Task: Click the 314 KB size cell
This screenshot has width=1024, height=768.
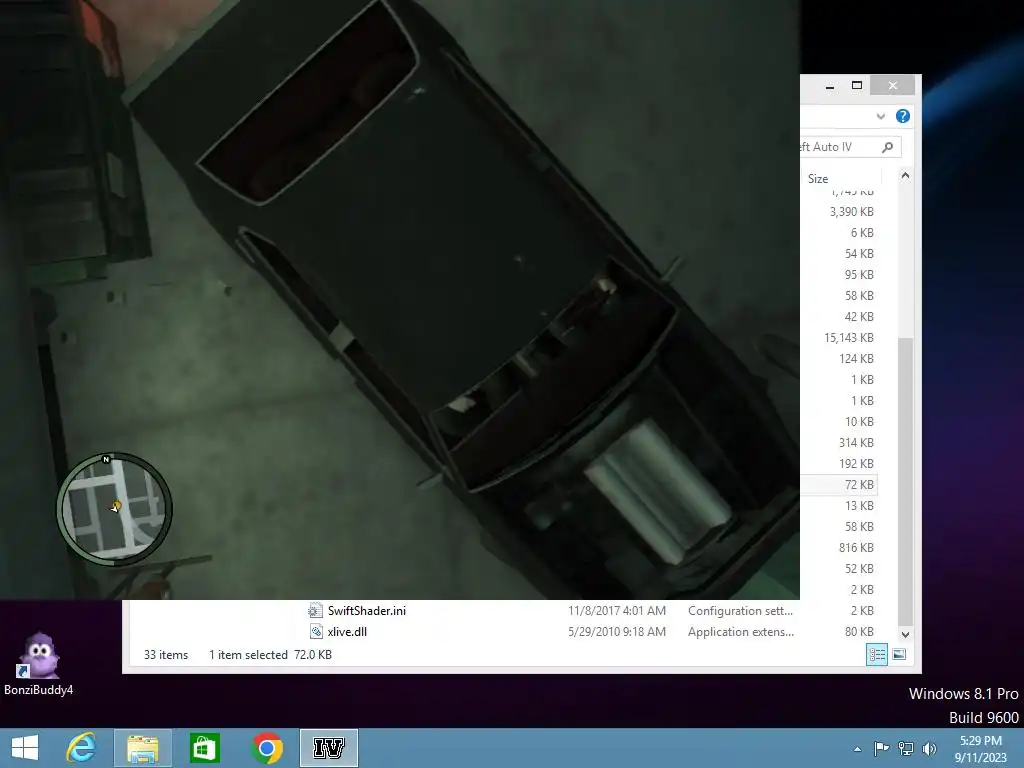Action: tap(856, 442)
